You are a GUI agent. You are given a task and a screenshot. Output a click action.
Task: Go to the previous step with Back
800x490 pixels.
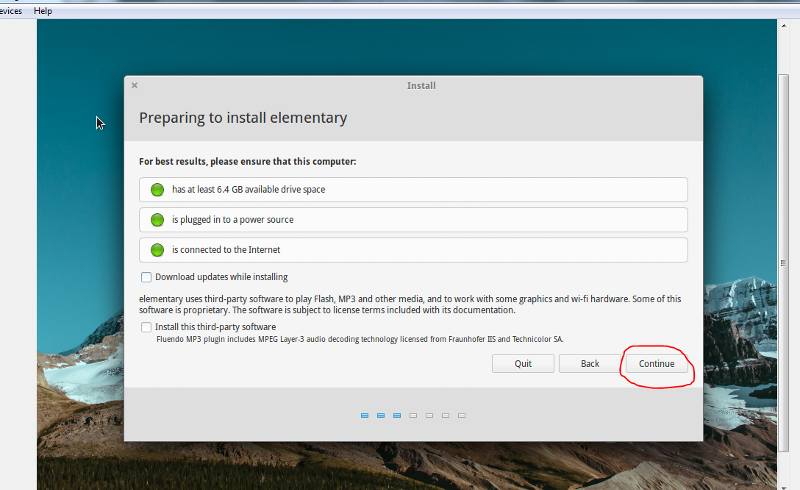tap(590, 363)
